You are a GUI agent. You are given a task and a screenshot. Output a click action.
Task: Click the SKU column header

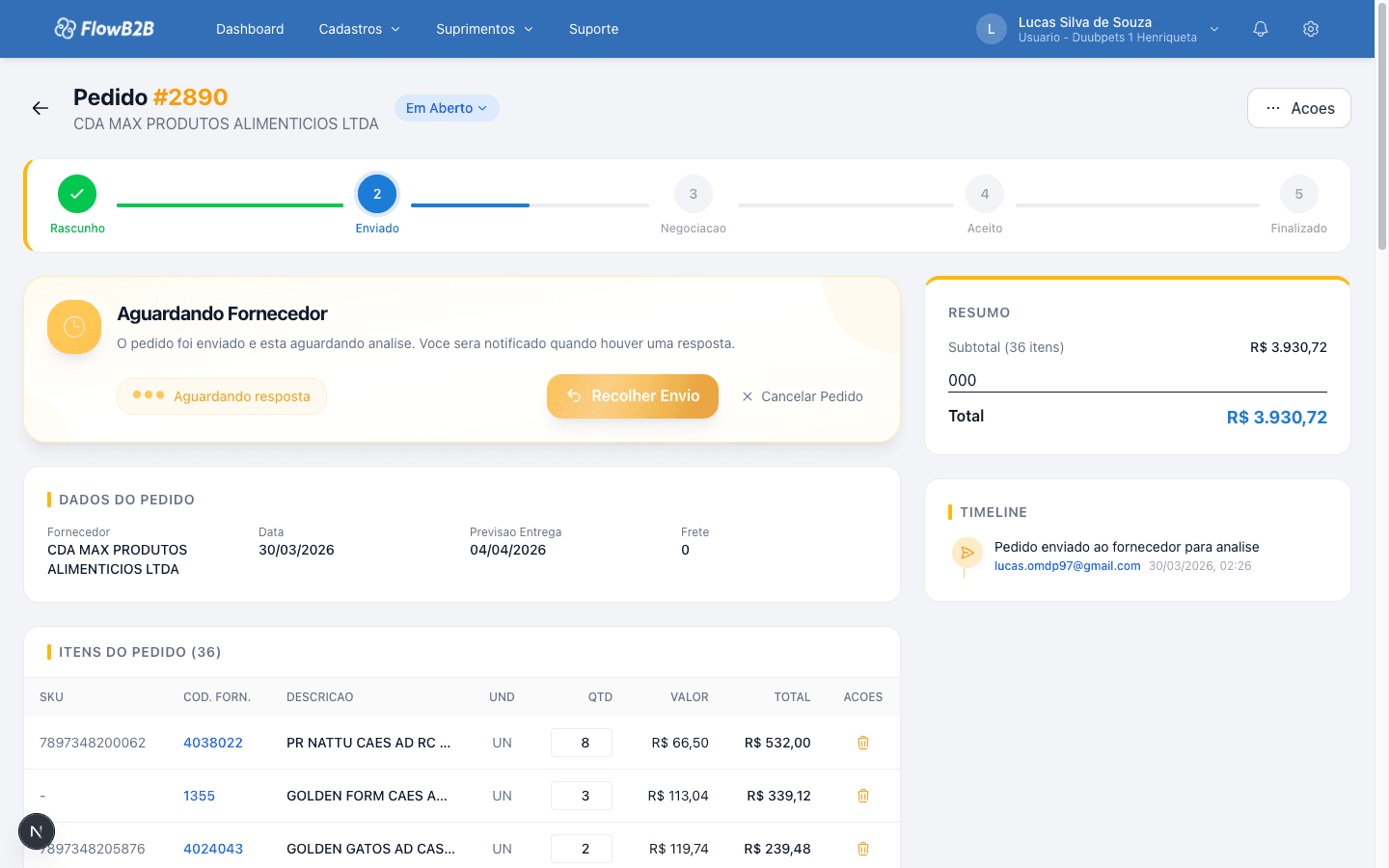(x=51, y=697)
